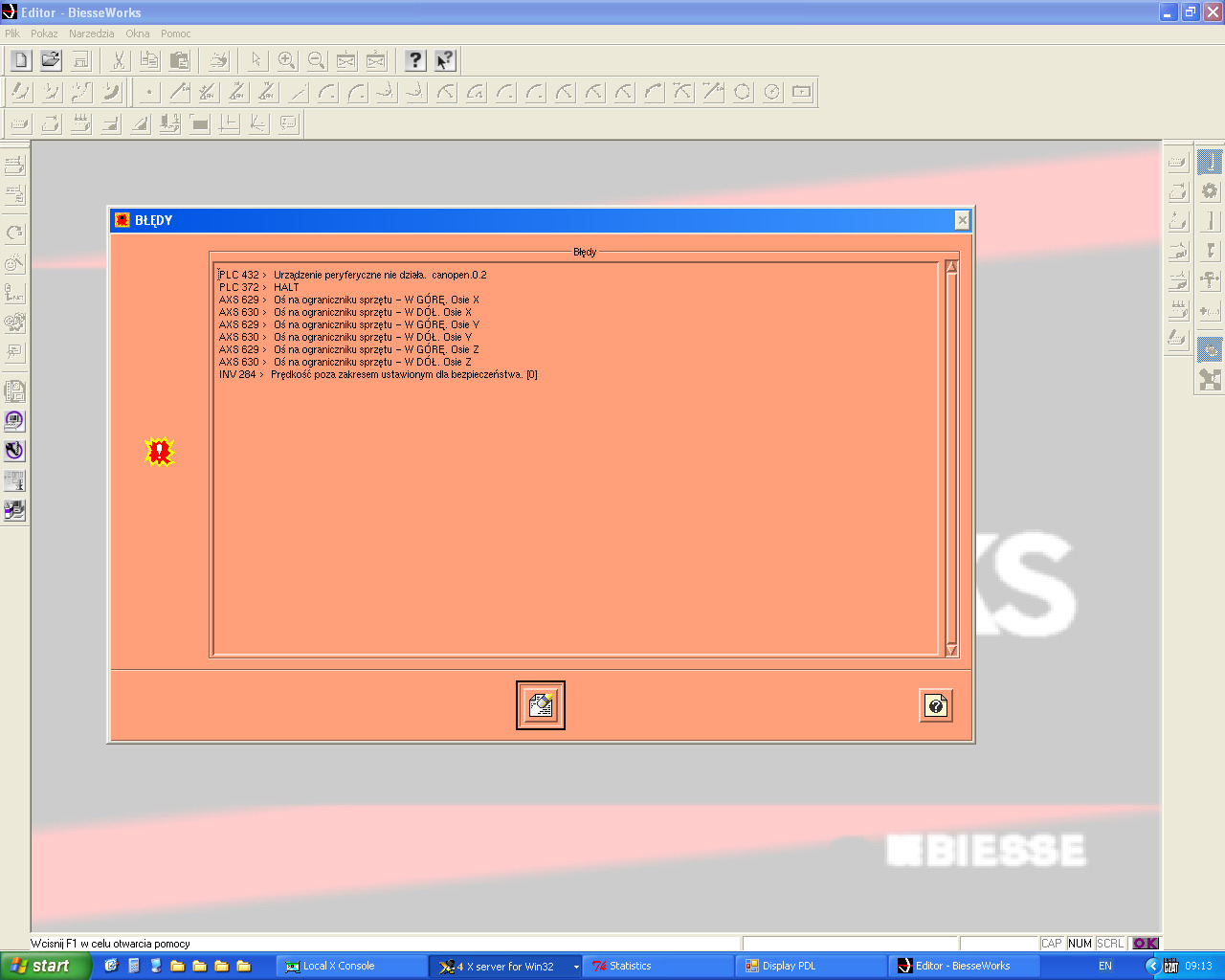1225x980 pixels.
Task: Open the Okna menu
Action: (138, 33)
